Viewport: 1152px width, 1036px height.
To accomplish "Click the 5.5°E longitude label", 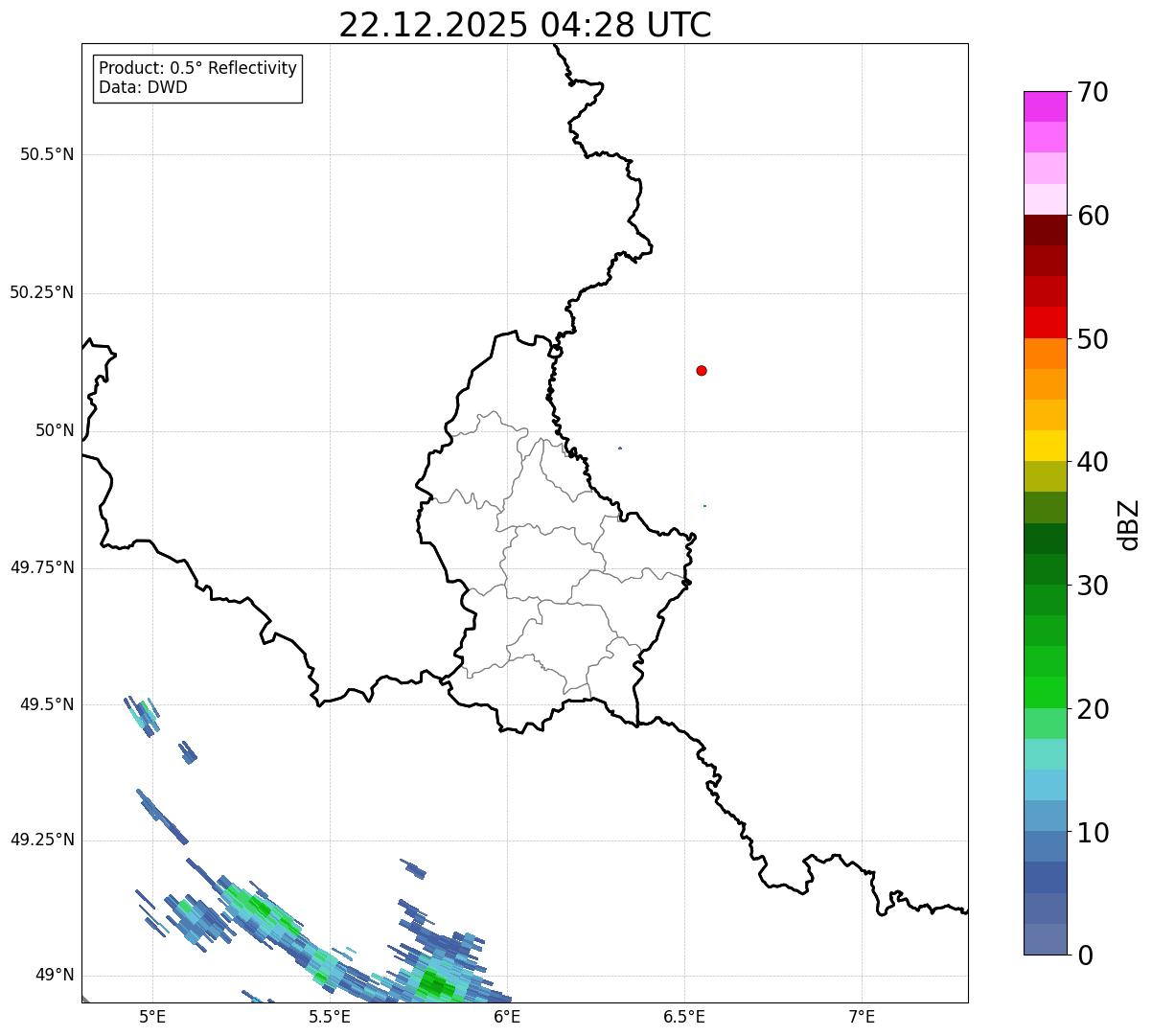I will tap(330, 1017).
